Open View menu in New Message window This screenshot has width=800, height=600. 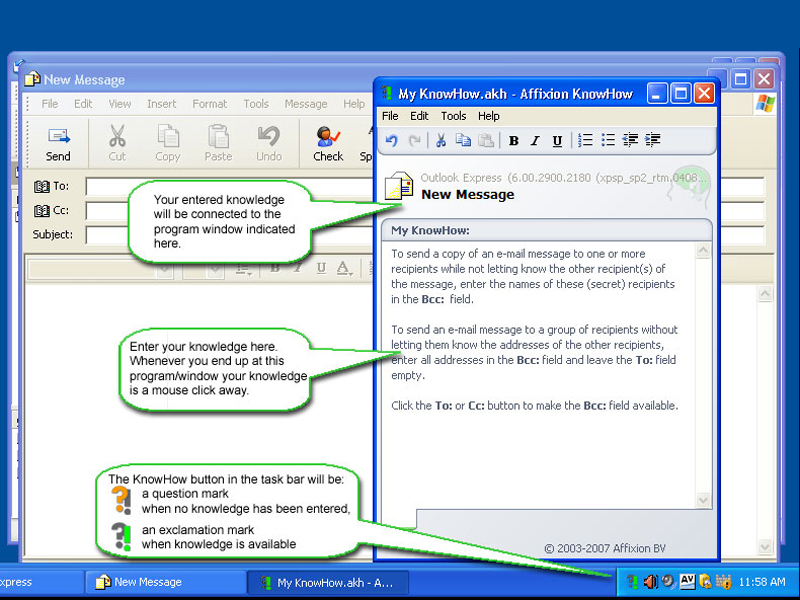[120, 104]
